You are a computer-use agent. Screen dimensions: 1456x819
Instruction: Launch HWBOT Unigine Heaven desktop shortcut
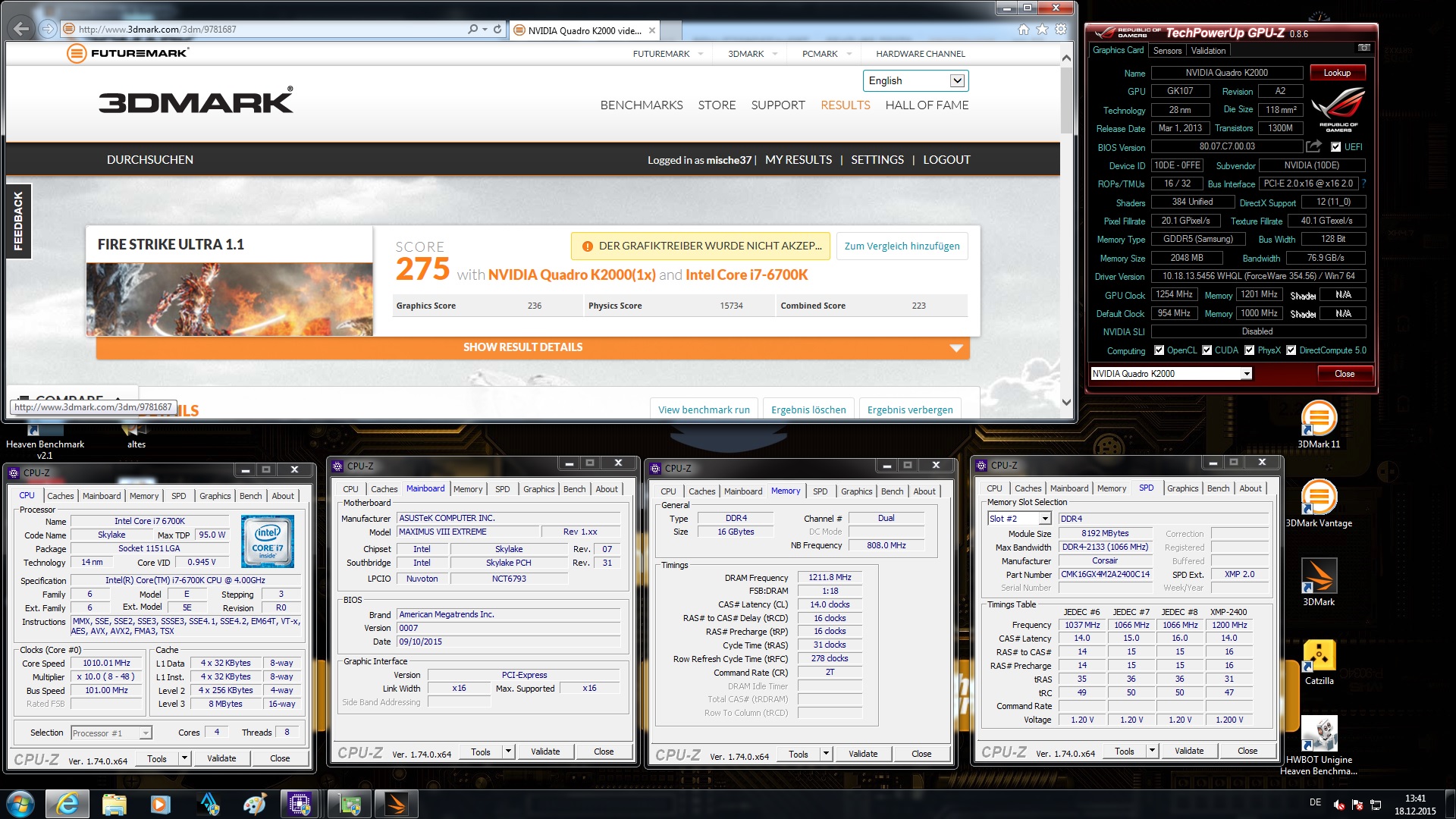(1319, 745)
